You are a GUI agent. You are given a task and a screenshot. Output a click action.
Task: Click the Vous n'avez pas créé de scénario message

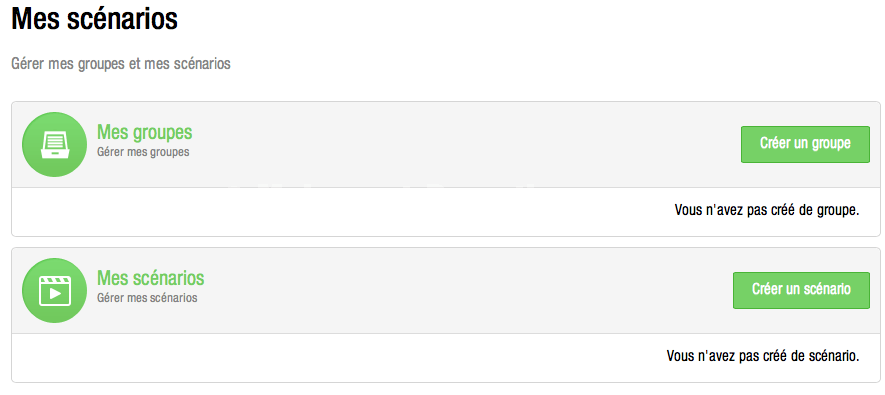pos(763,356)
